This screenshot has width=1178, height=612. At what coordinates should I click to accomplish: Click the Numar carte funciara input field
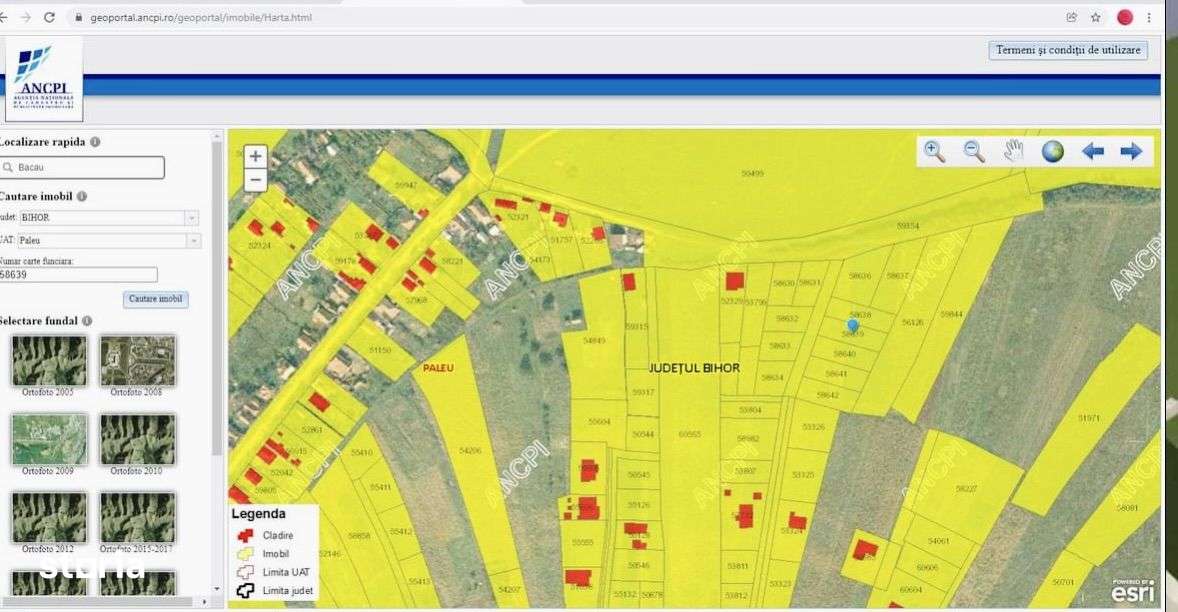pos(77,275)
